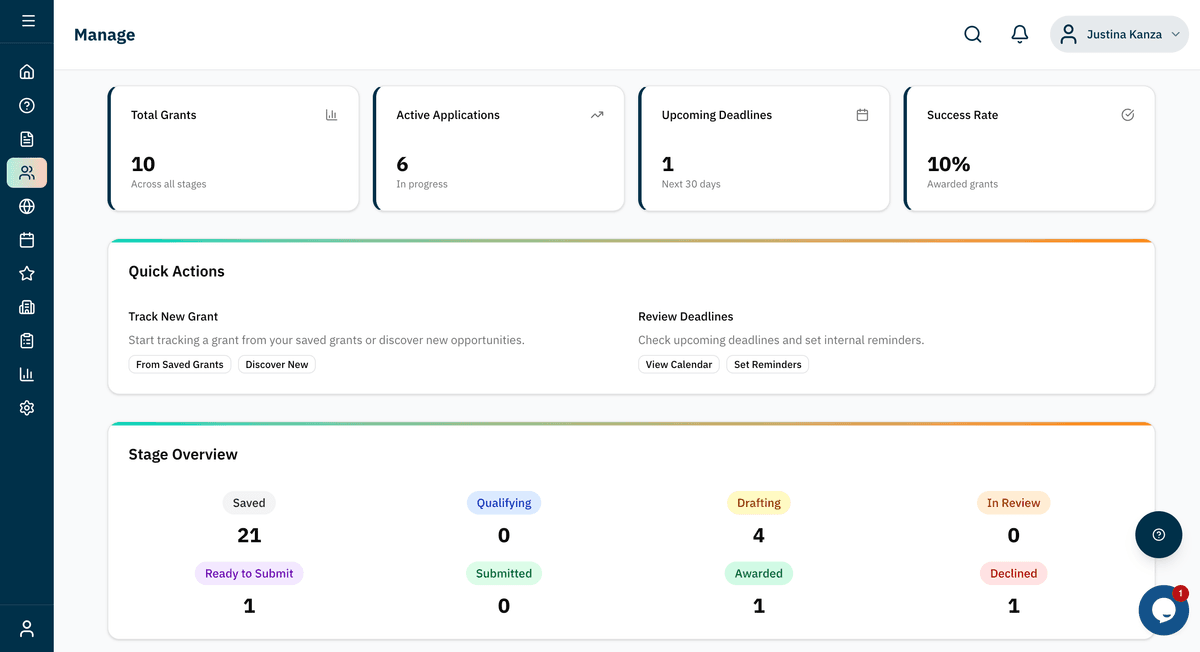1200x652 pixels.
Task: Click the From Saved Grants button
Action: [180, 364]
